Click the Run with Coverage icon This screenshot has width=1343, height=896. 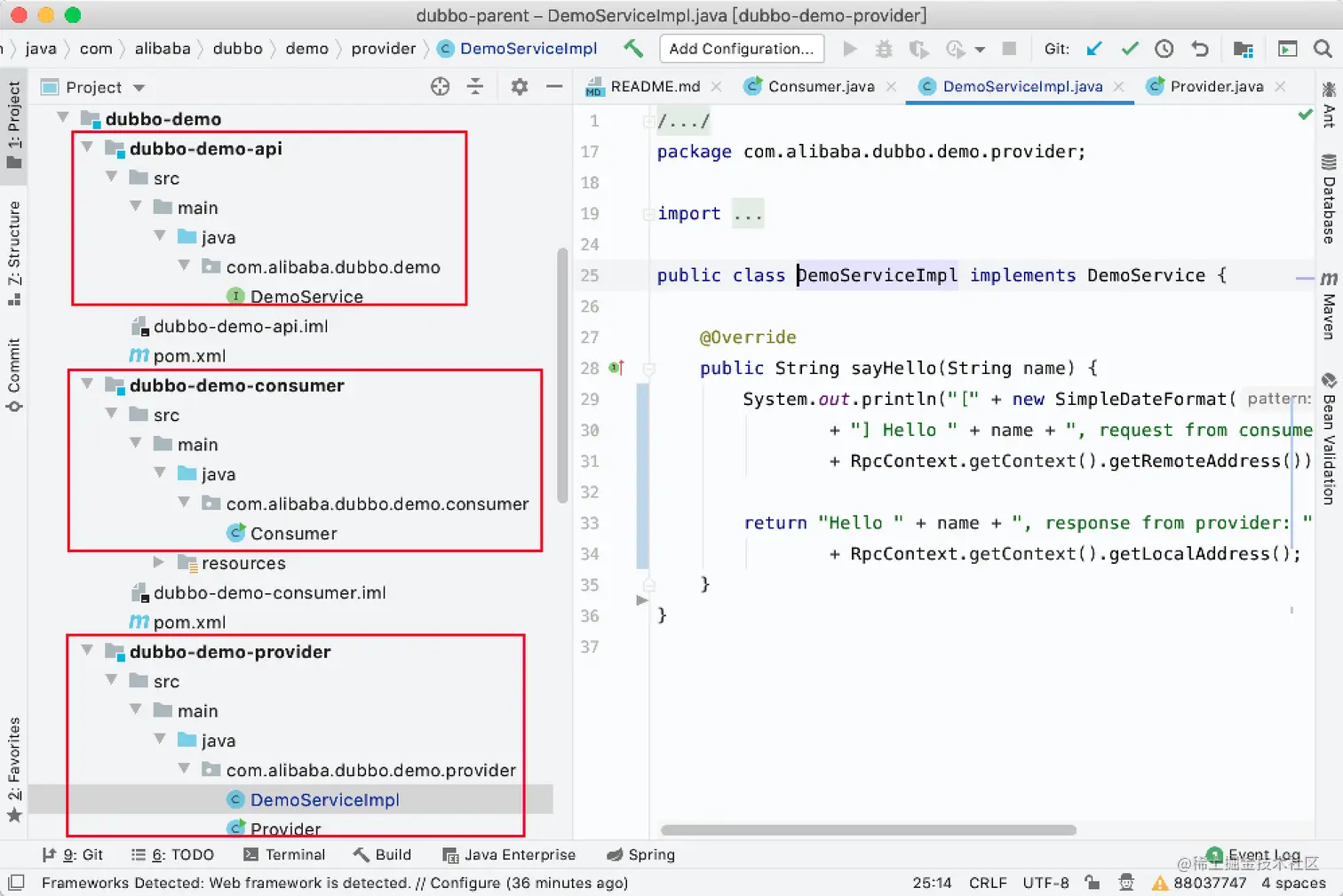pos(919,49)
